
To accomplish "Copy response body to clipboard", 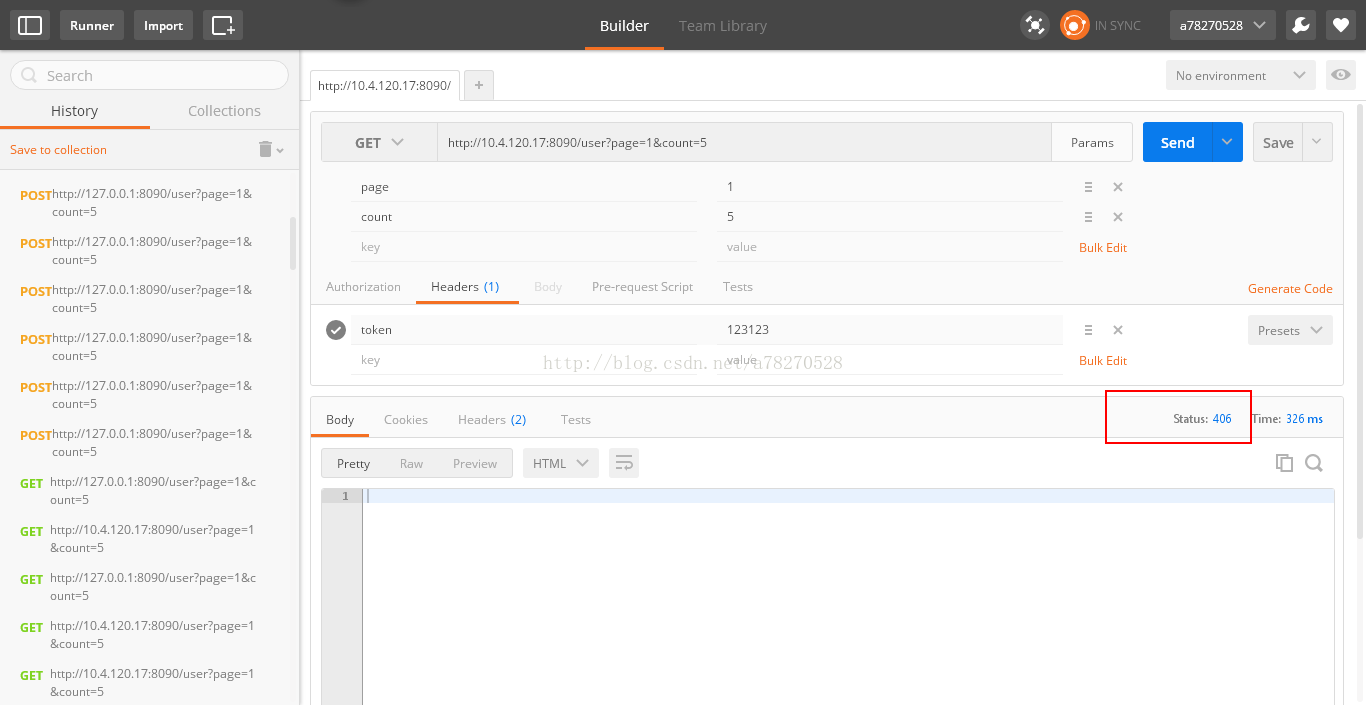I will (1284, 463).
